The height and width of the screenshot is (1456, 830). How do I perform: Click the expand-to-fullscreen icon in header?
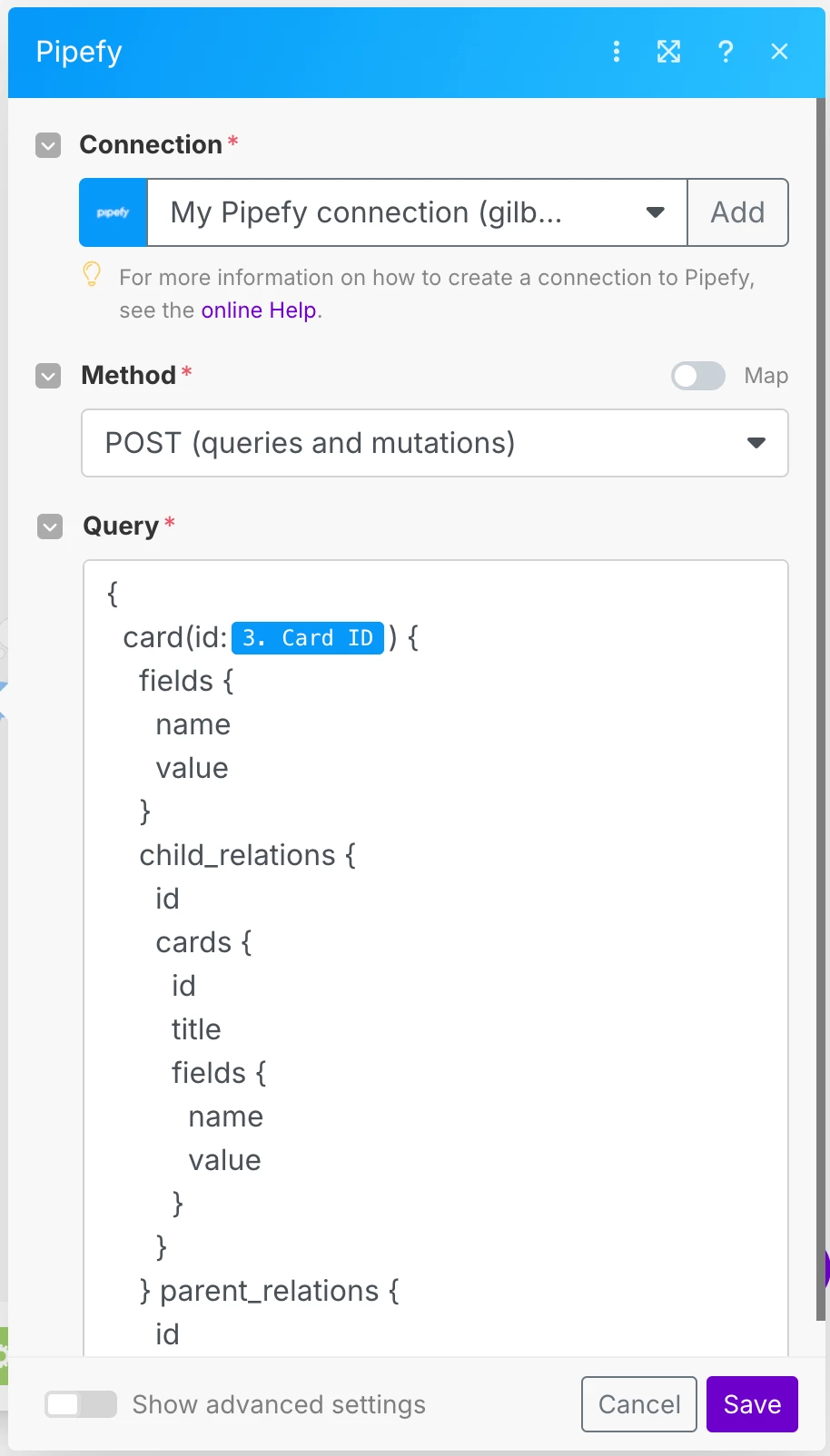(x=669, y=52)
